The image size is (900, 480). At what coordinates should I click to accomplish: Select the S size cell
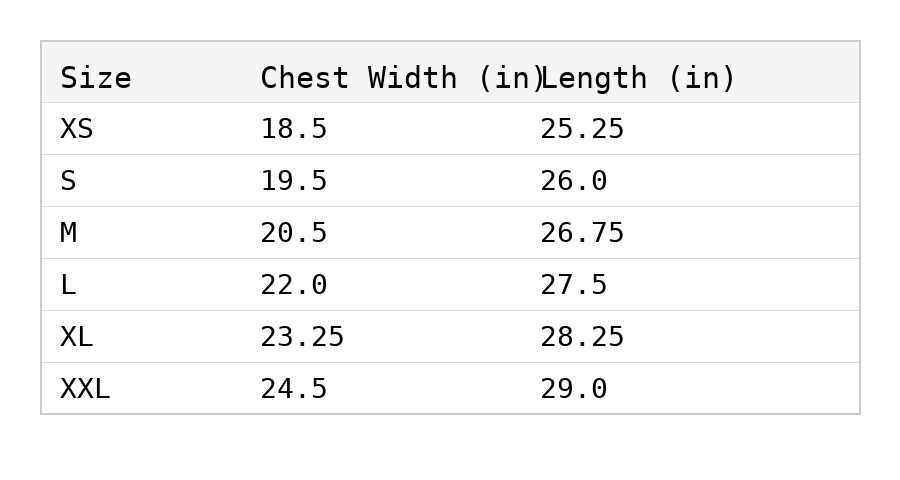click(x=68, y=182)
